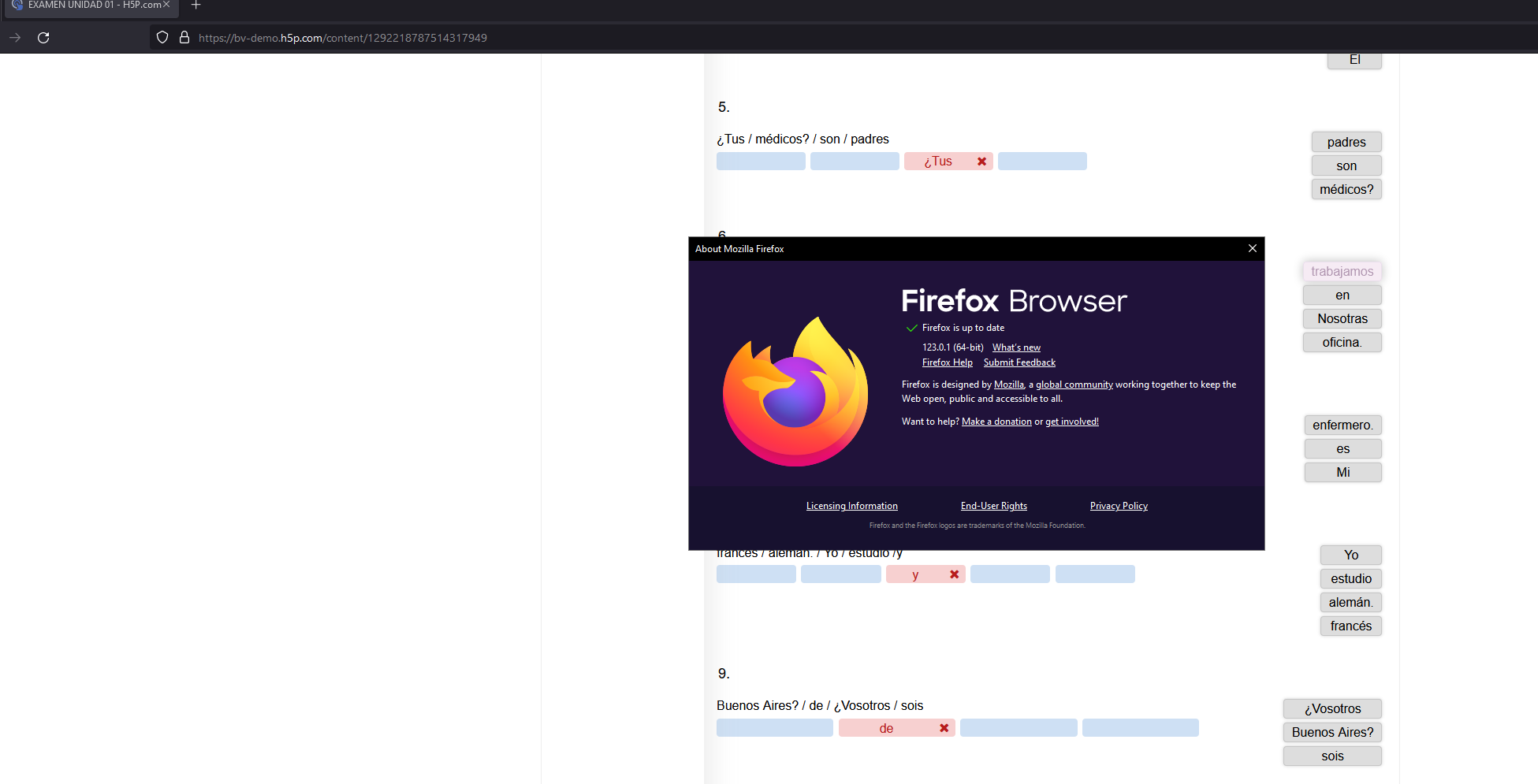The image size is (1538, 784).
Task: Select the 'Nosotras' word tile
Action: coord(1342,319)
